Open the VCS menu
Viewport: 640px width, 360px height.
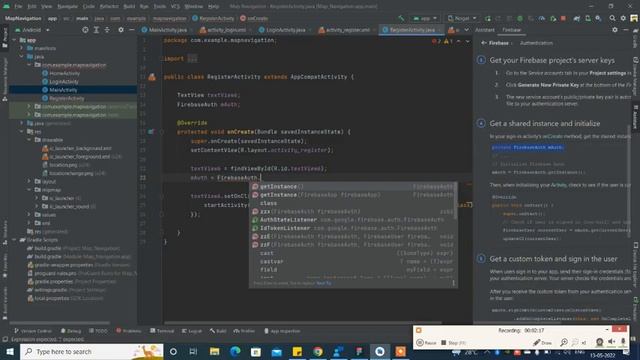(175, 7)
